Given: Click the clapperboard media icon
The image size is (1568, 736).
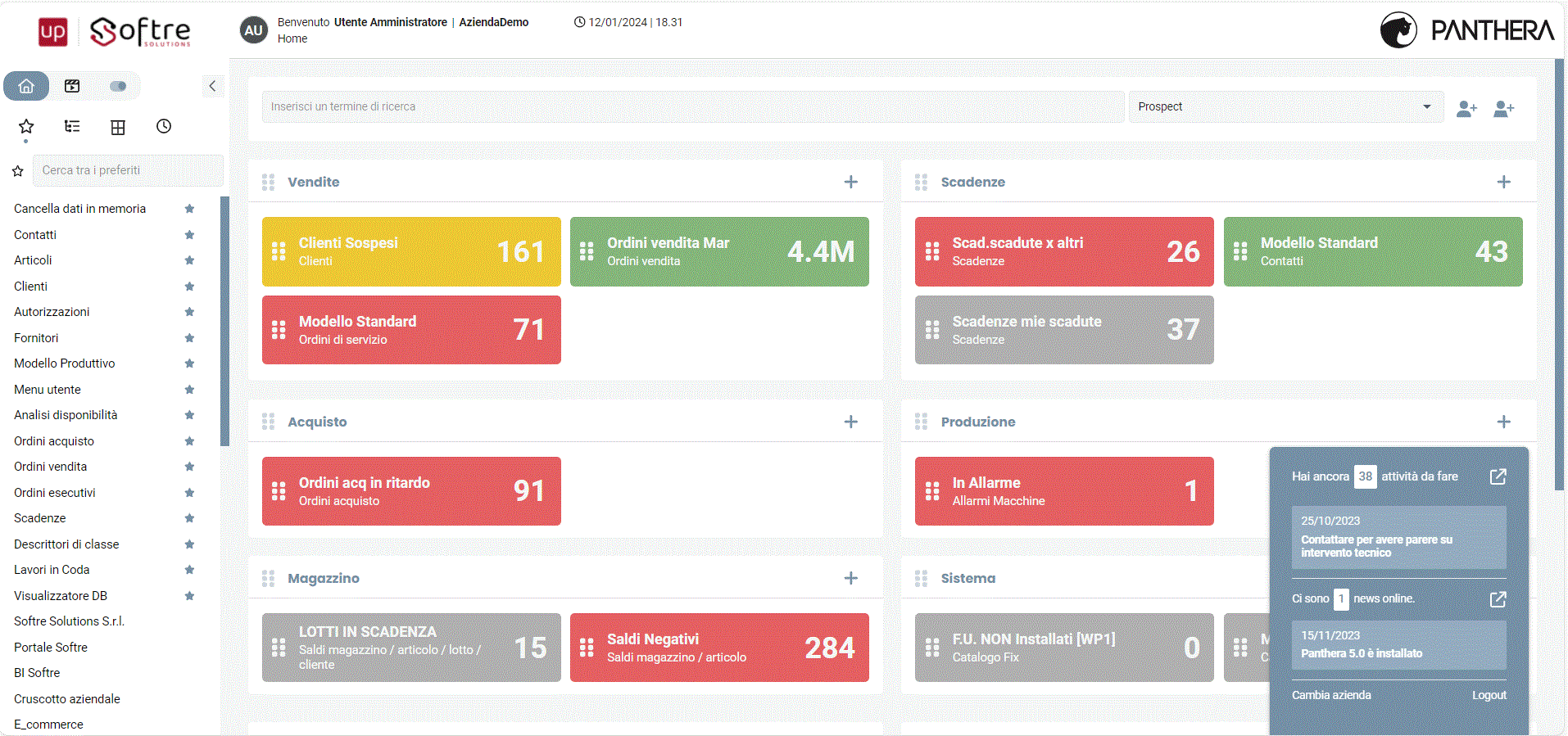Looking at the screenshot, I should (72, 86).
